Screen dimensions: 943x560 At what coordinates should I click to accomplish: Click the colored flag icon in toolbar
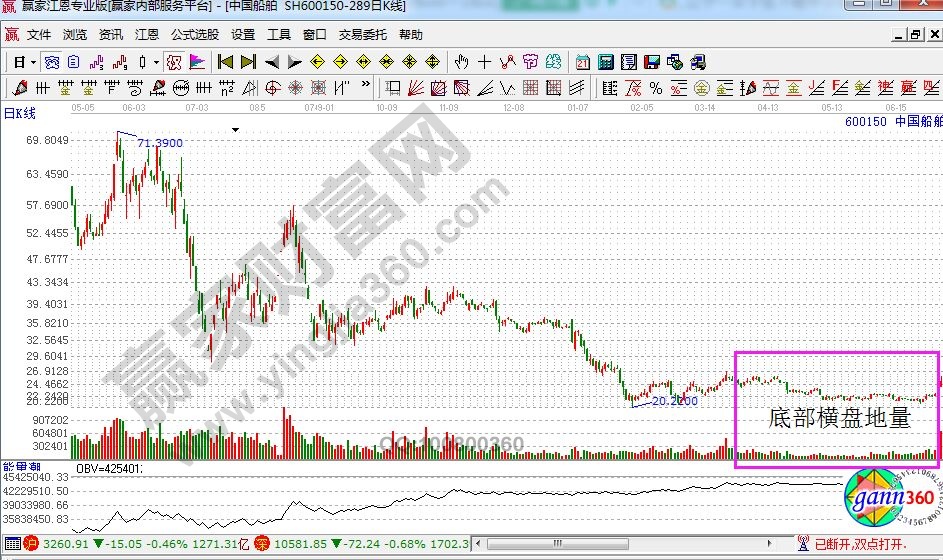coord(197,62)
